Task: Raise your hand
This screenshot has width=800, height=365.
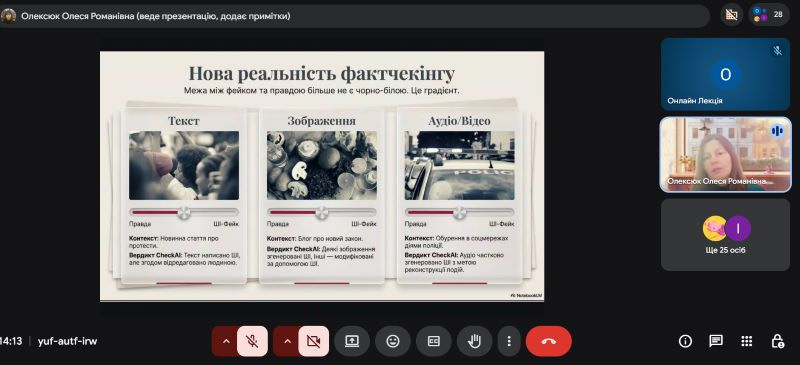Action: coord(474,341)
